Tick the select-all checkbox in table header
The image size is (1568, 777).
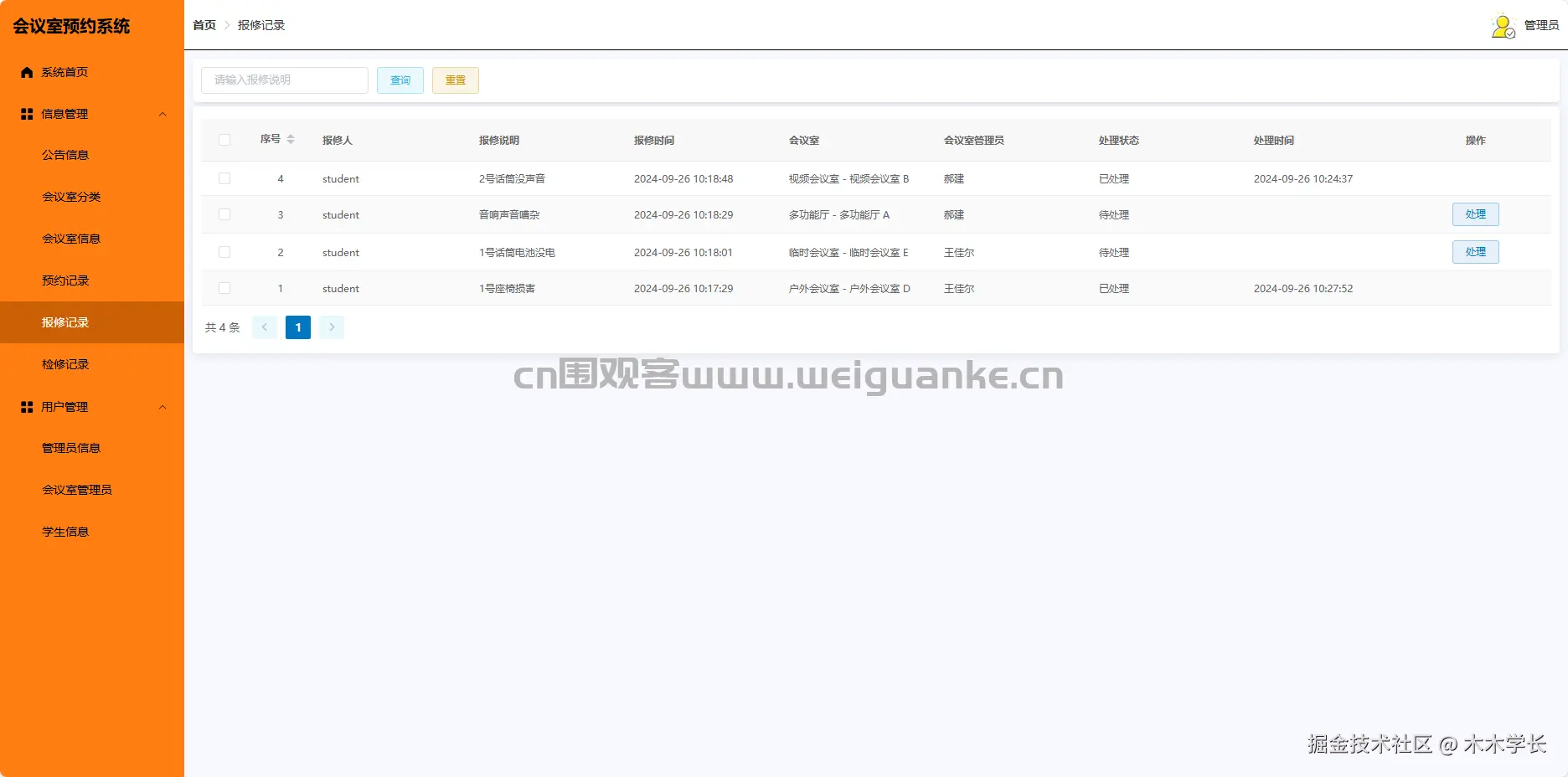(224, 140)
